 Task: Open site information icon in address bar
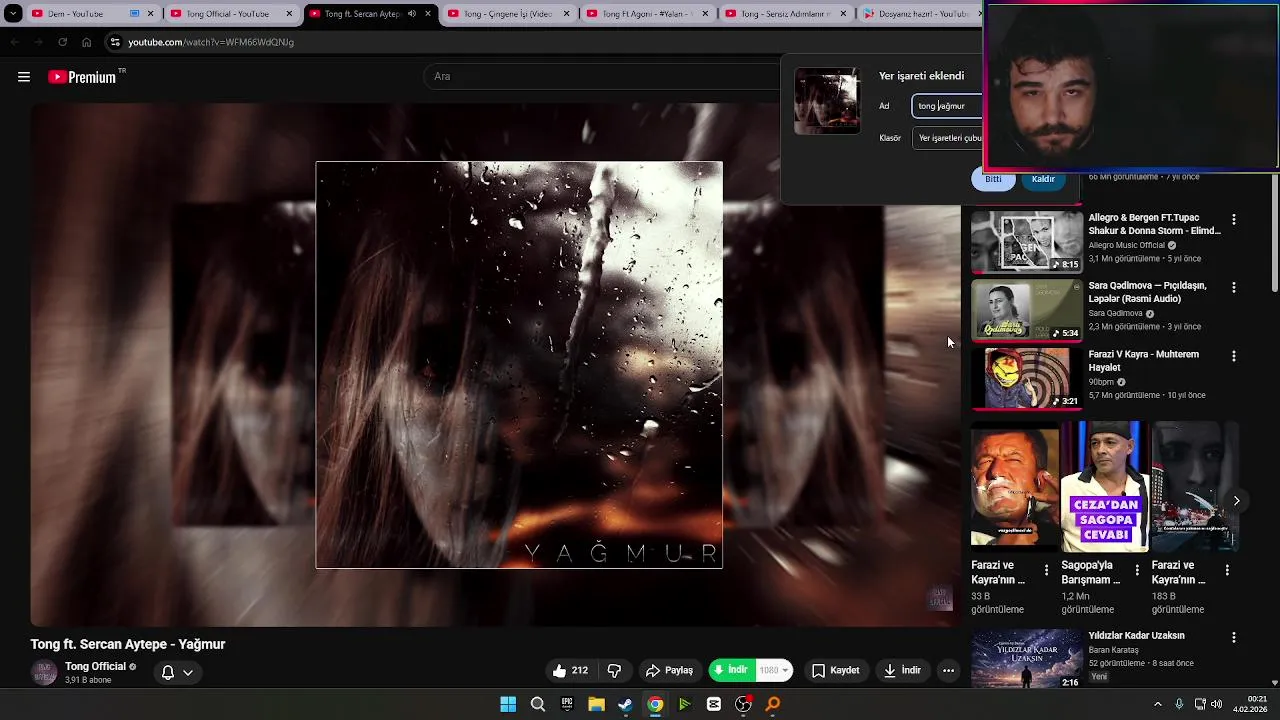point(115,42)
